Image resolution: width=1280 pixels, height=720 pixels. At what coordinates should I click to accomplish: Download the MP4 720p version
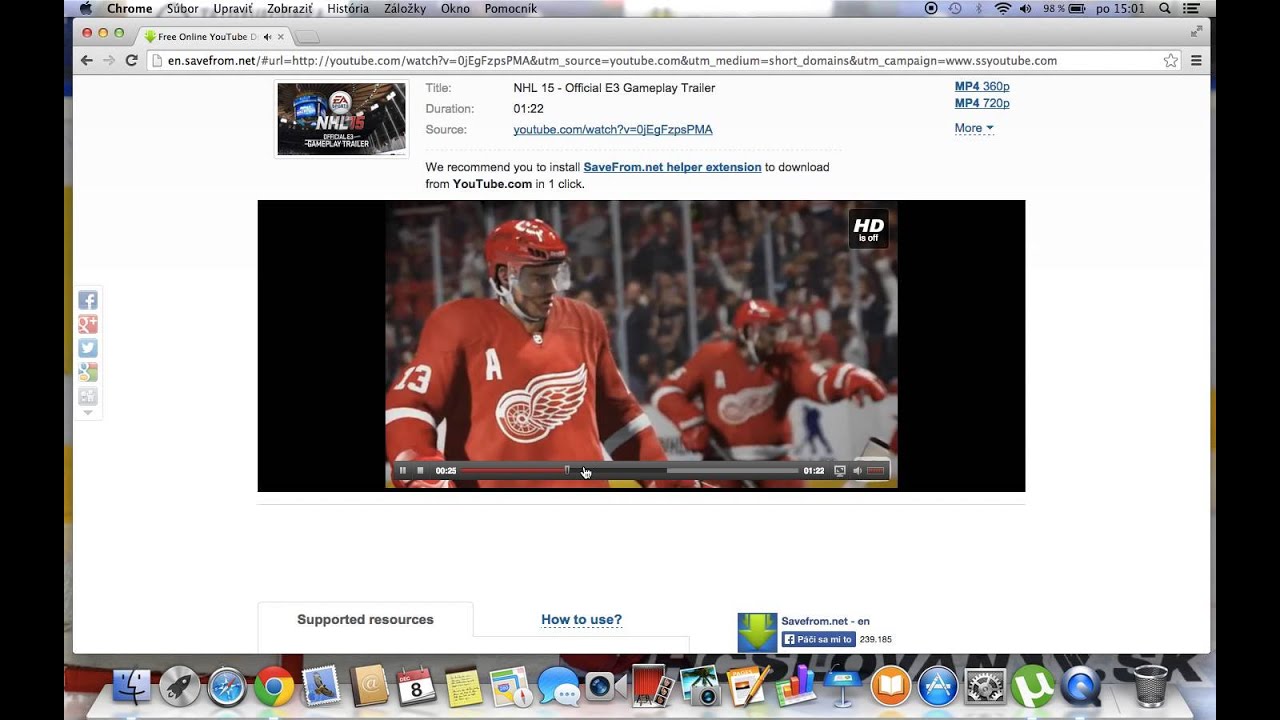pyautogui.click(x=982, y=103)
